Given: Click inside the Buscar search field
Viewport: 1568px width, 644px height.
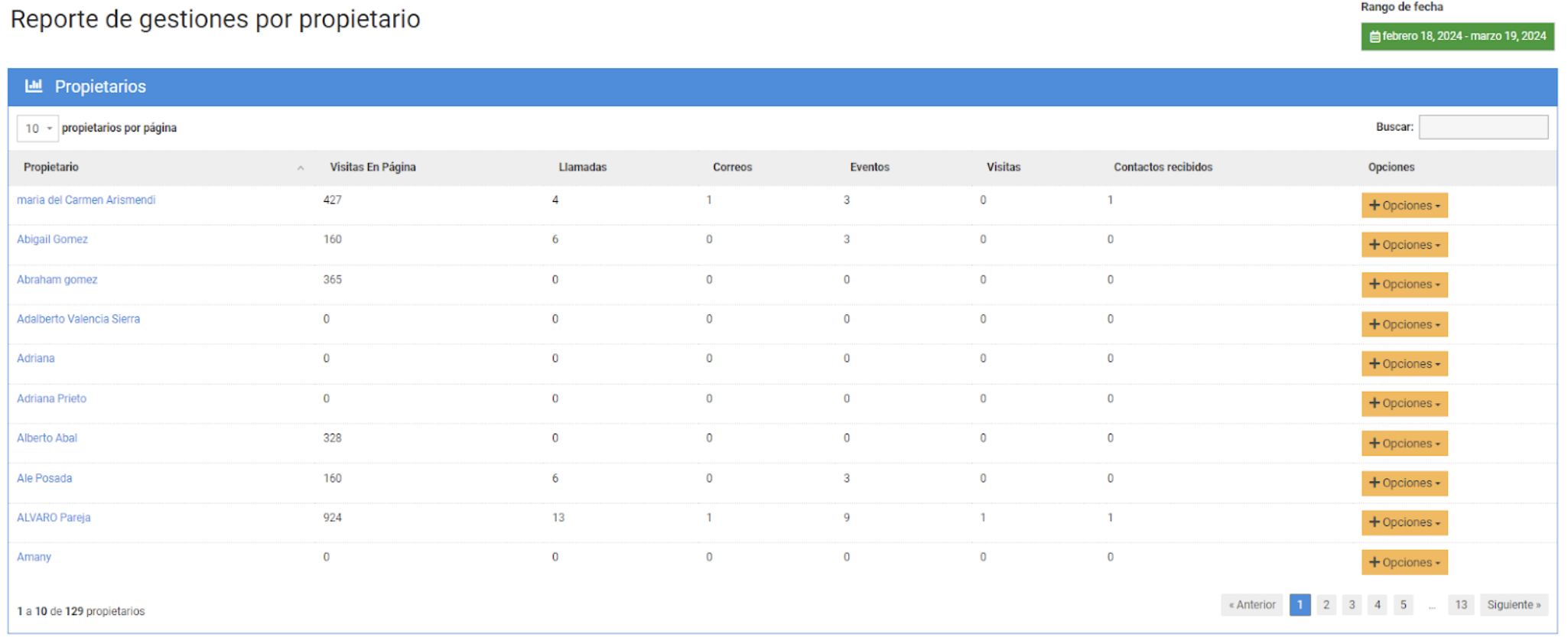Looking at the screenshot, I should pos(1482,127).
